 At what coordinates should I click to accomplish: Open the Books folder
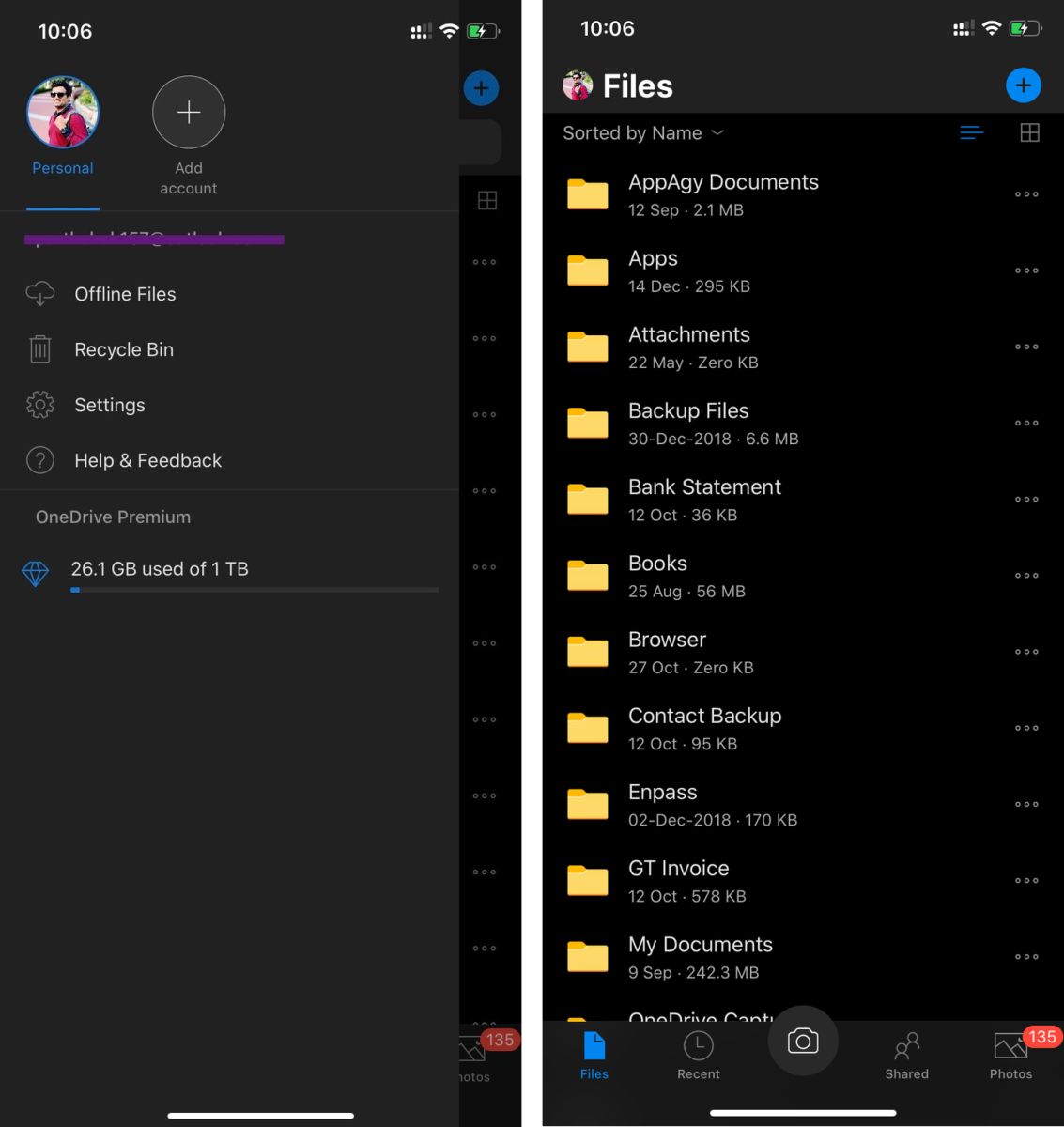[803, 575]
